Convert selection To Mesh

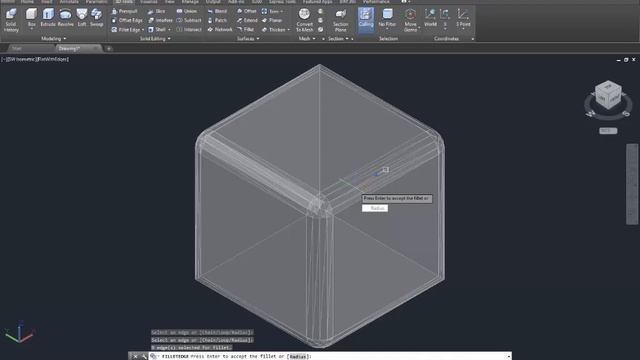pos(304,20)
